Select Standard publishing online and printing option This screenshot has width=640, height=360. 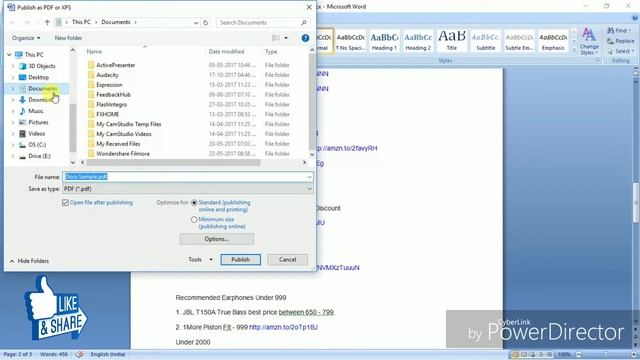pyautogui.click(x=194, y=202)
